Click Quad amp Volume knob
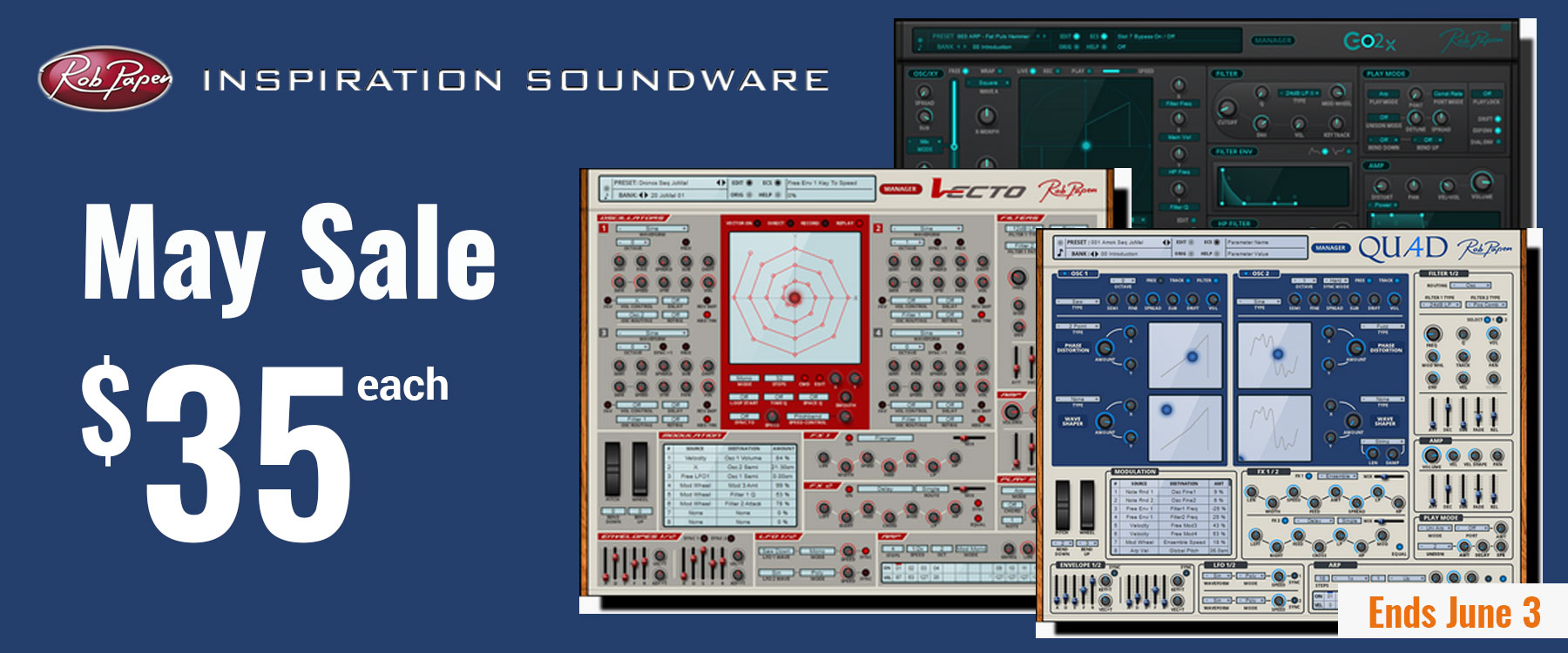Image resolution: width=1568 pixels, height=653 pixels. click(1431, 454)
